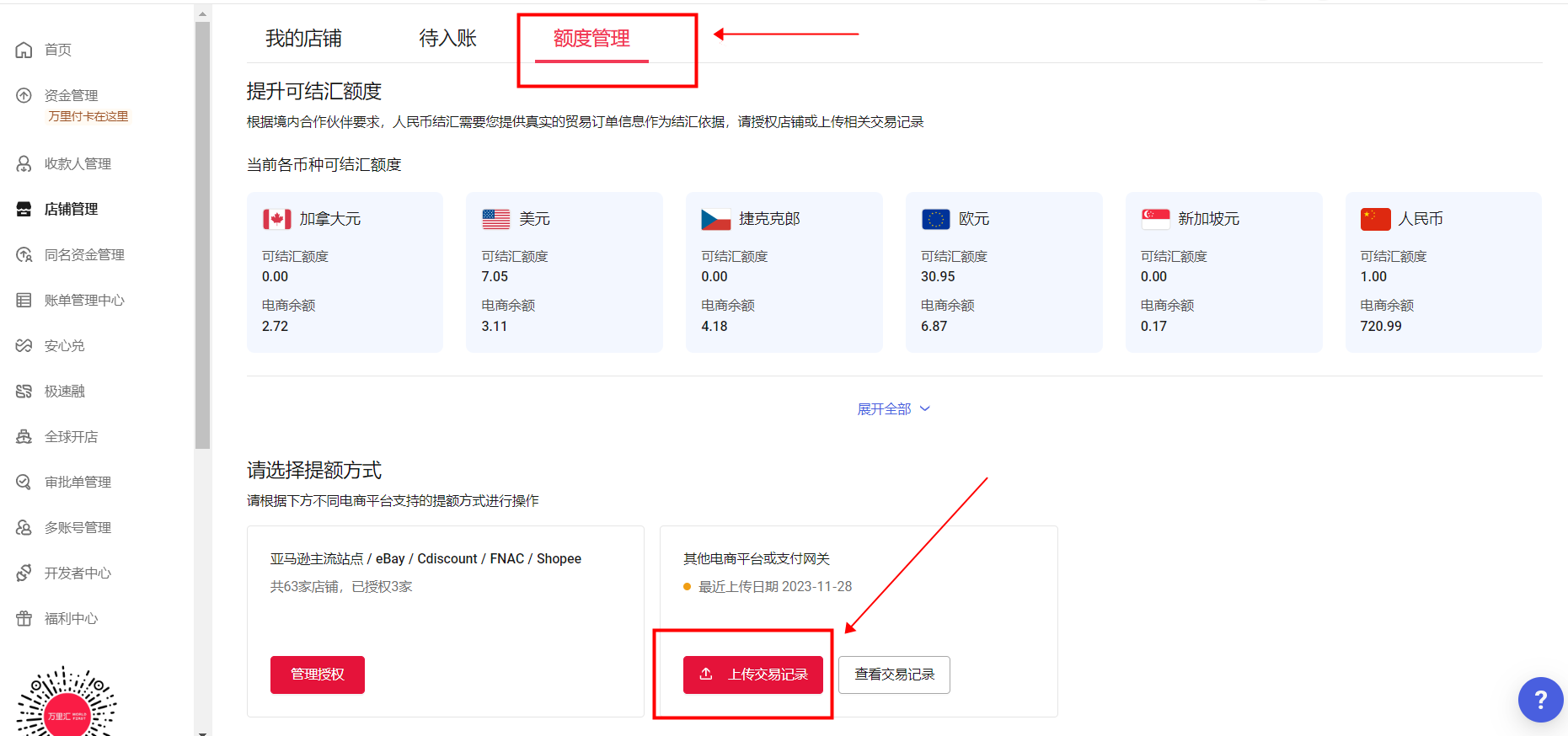
Task: Switch to the 我的店铺 tab
Action: pos(303,39)
